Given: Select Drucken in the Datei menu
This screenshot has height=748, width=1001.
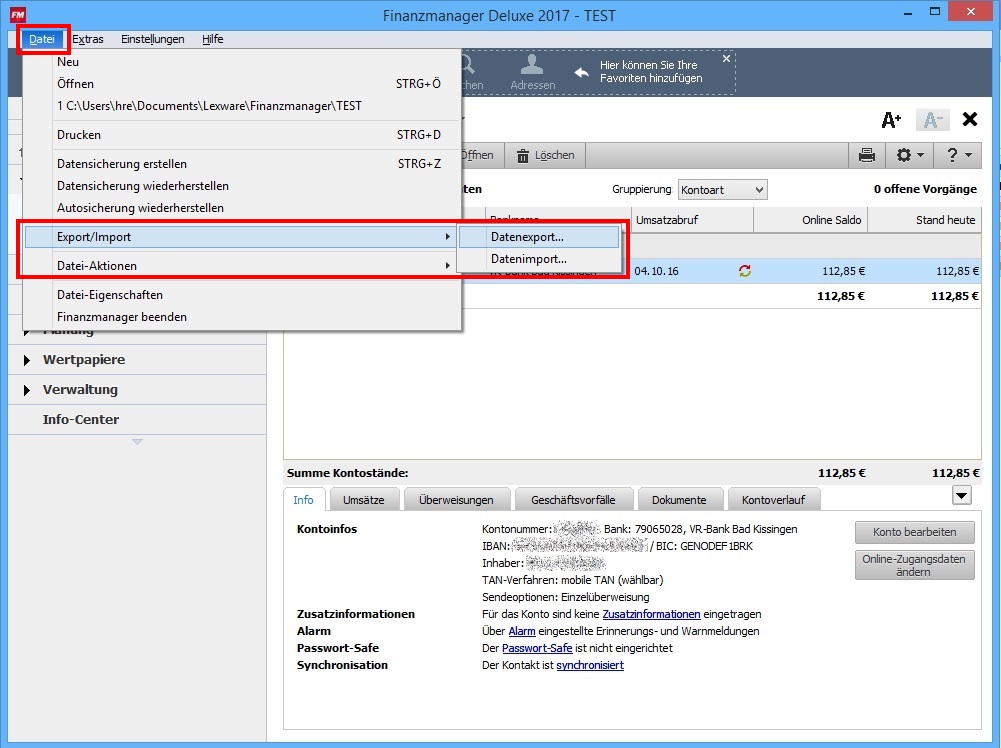Looking at the screenshot, I should 242,135.
